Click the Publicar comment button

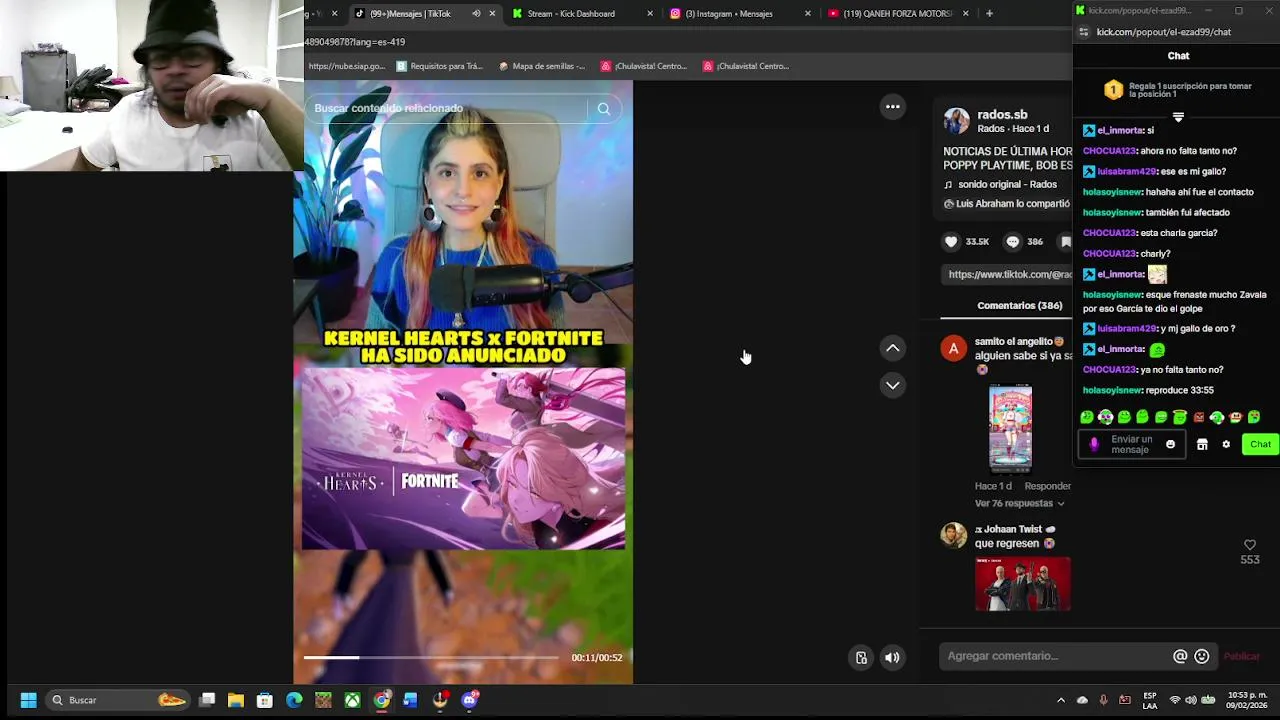[x=1241, y=656]
